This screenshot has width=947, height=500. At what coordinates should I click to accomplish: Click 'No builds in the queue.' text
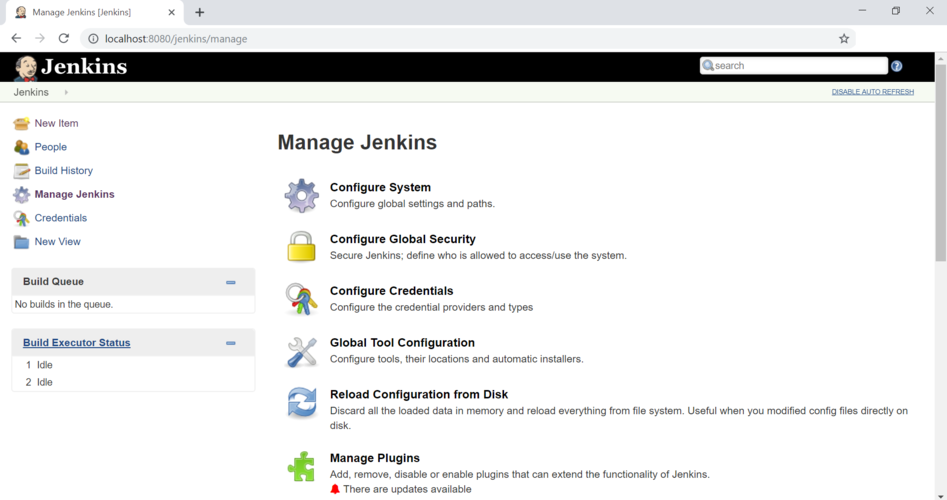point(64,304)
